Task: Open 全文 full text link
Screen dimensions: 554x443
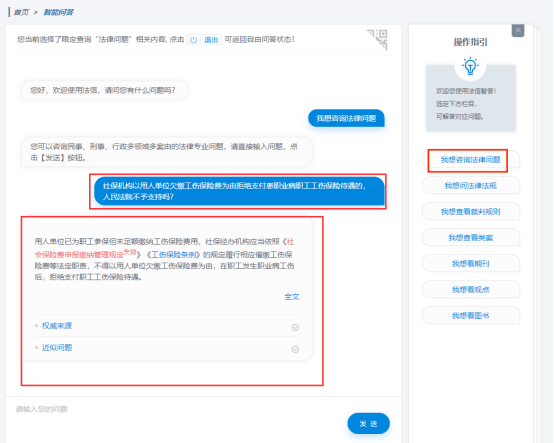Action: (x=292, y=297)
